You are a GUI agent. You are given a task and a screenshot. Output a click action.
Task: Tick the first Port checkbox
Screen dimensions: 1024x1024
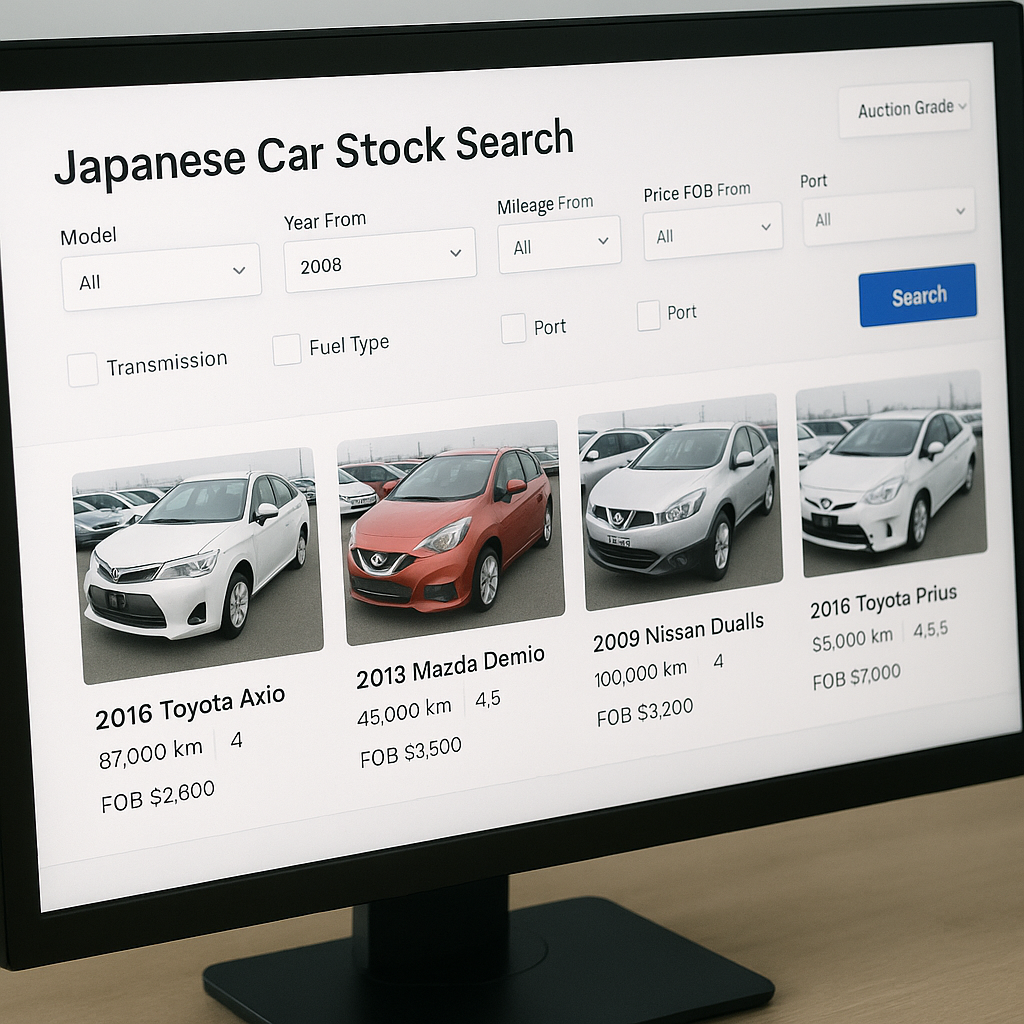(513, 328)
